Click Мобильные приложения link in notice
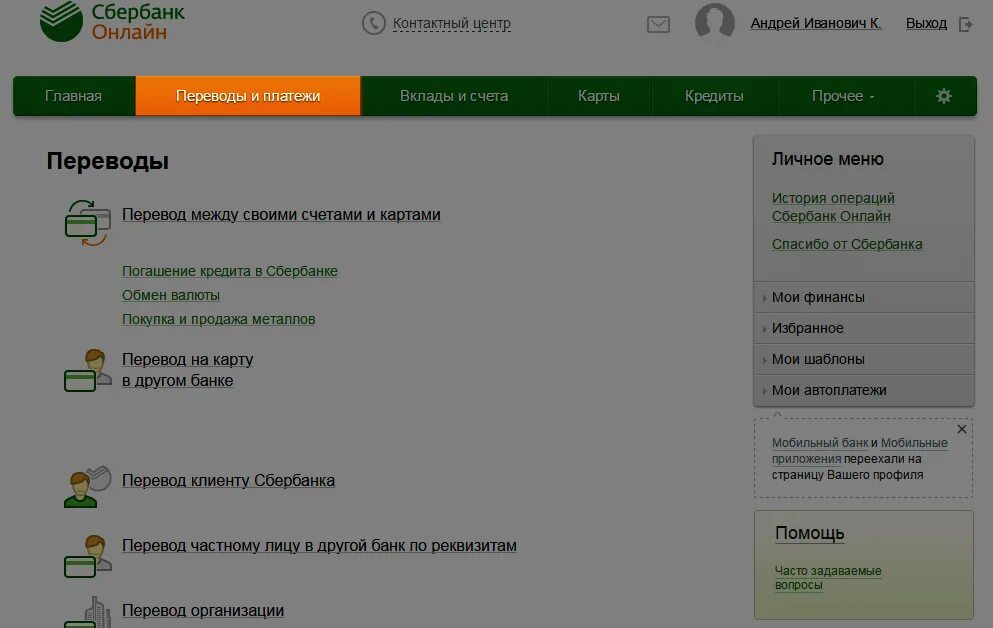The width and height of the screenshot is (993, 628). point(859,451)
